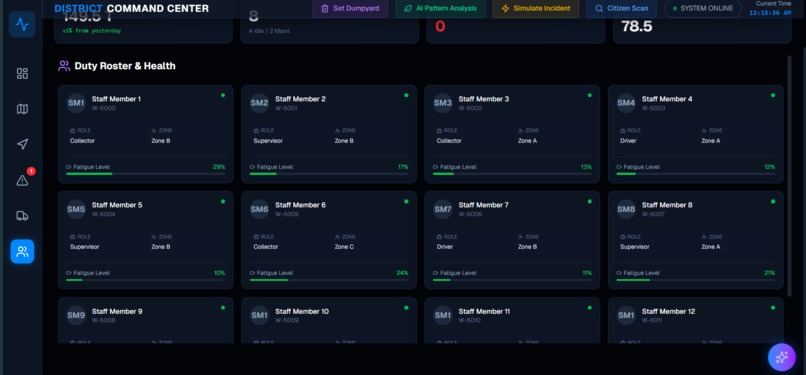Click Staff Member 8 fatigue level bar
Image resolution: width=806 pixels, height=375 pixels.
coord(695,280)
